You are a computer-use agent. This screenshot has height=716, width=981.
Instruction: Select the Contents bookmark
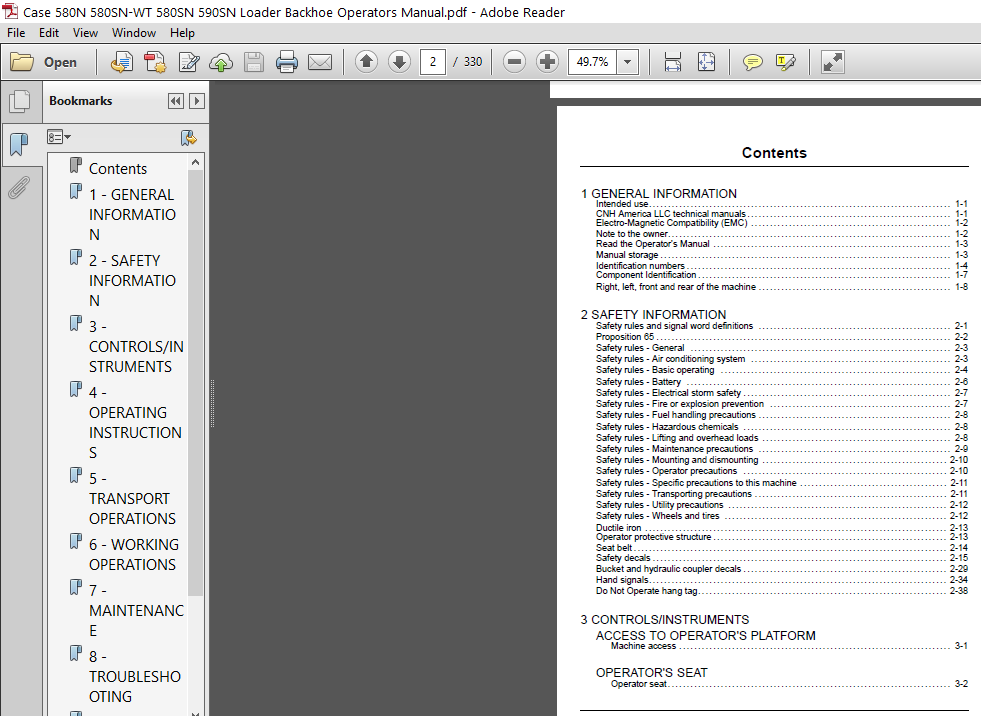[118, 168]
